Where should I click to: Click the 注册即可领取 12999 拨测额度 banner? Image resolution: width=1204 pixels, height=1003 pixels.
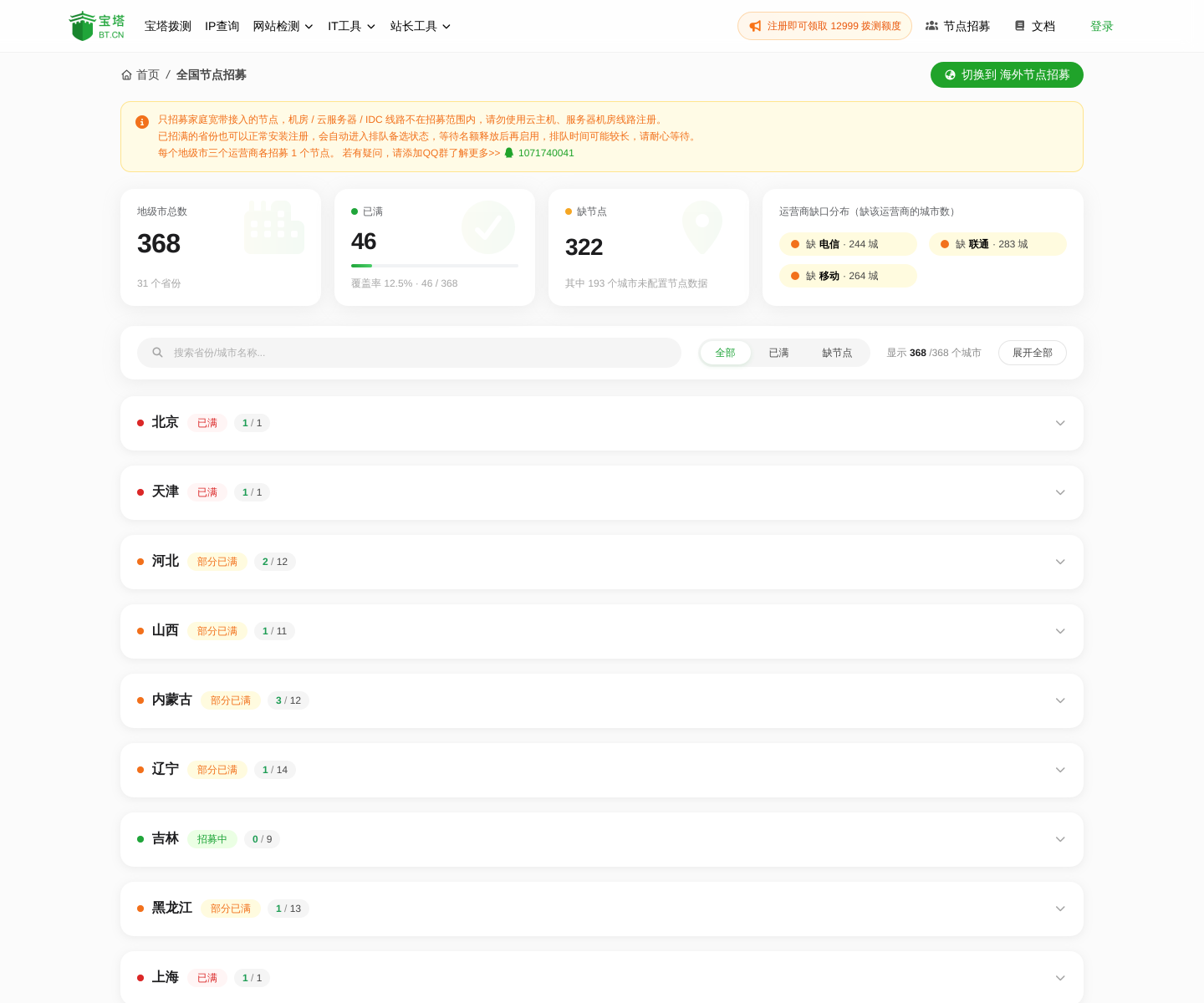tap(824, 26)
